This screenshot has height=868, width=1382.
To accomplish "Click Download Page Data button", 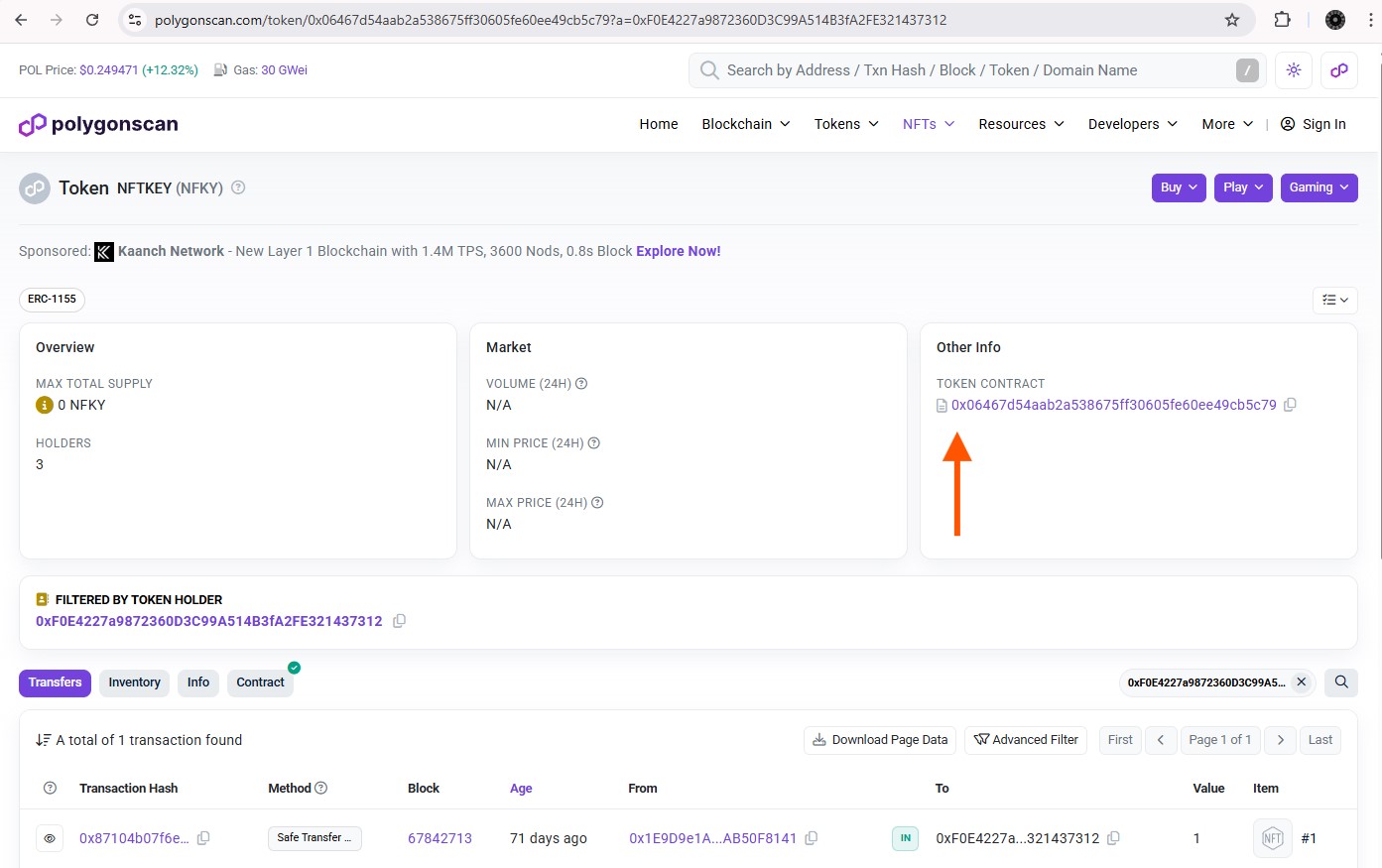I will (880, 740).
